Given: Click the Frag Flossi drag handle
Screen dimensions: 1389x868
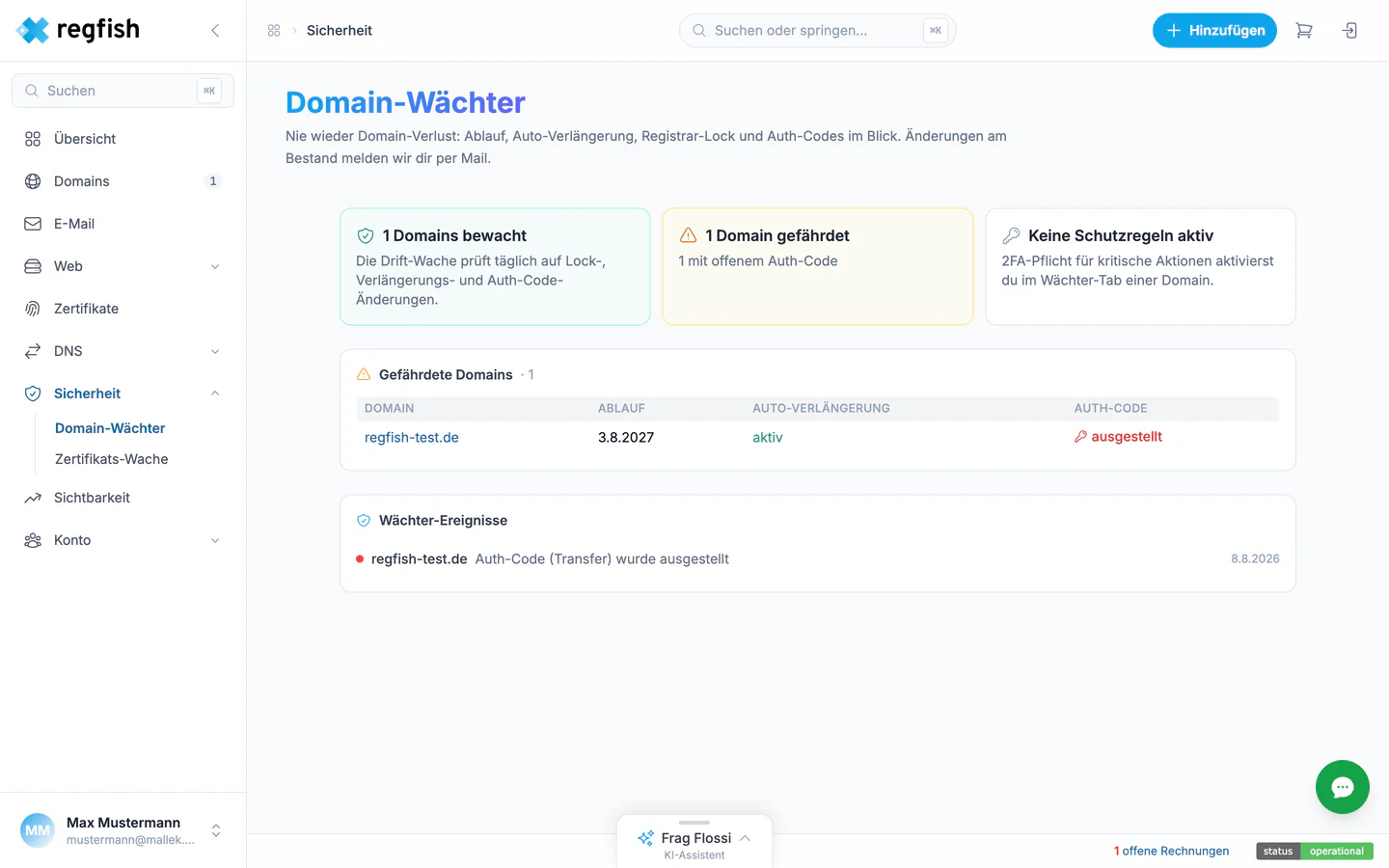Looking at the screenshot, I should tap(694, 823).
